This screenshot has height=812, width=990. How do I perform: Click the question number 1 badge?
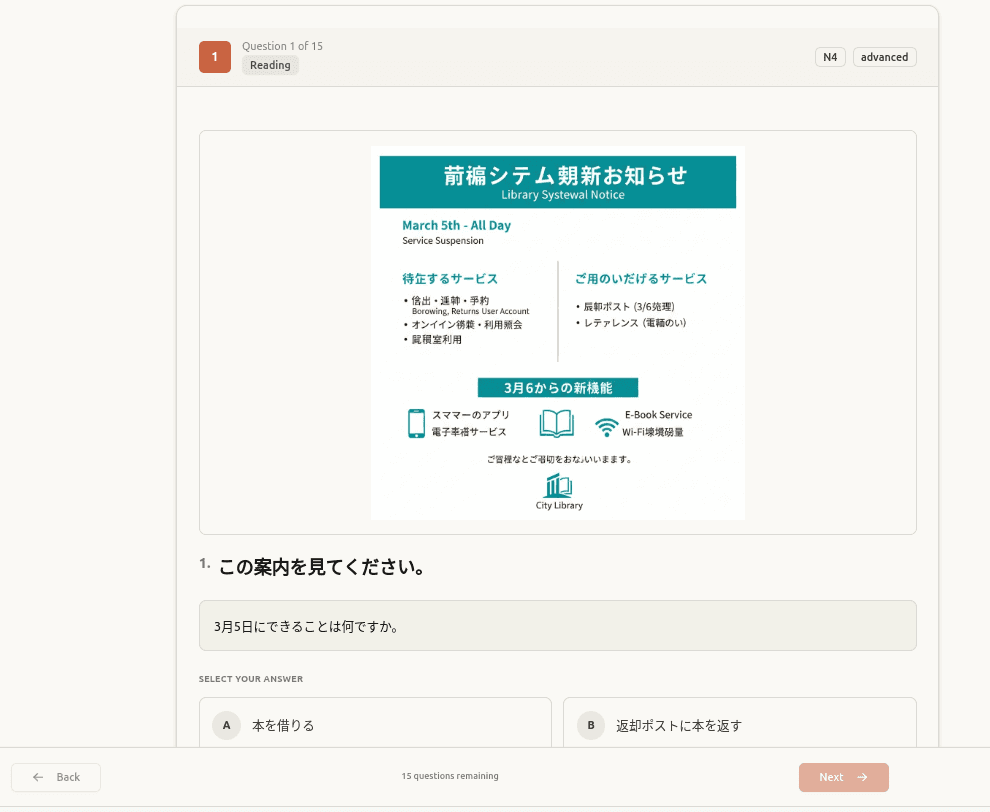click(215, 57)
